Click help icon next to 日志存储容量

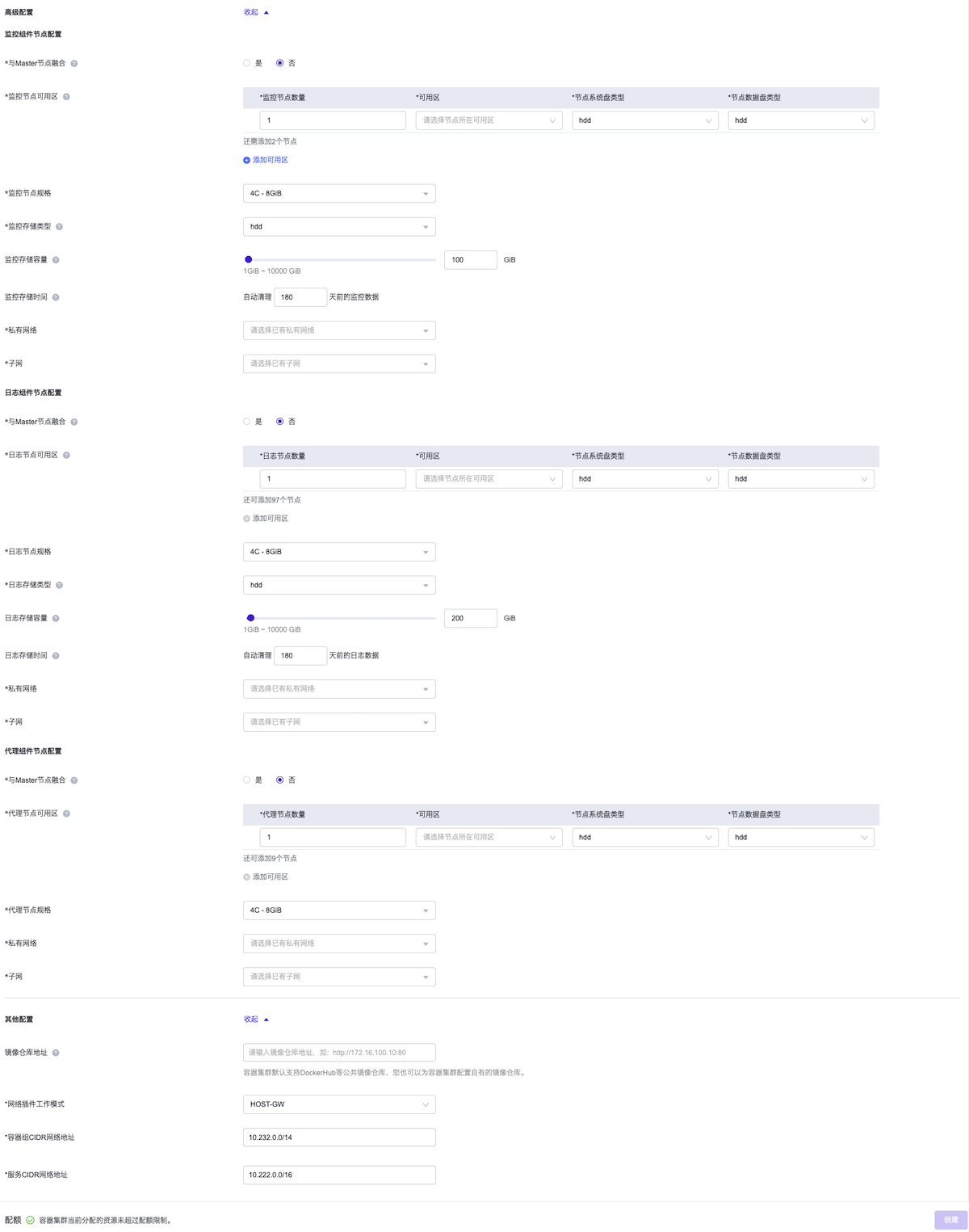point(56,619)
